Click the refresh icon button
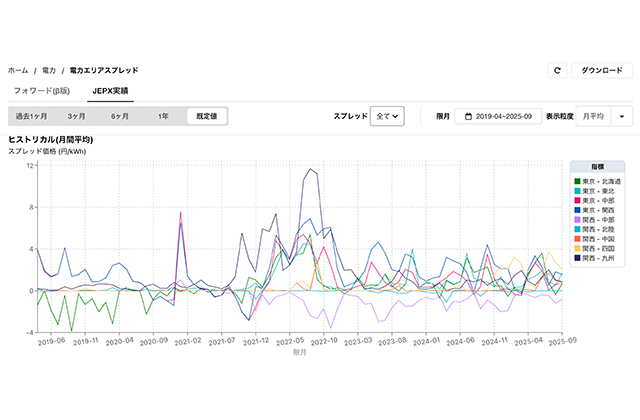 pyautogui.click(x=558, y=71)
